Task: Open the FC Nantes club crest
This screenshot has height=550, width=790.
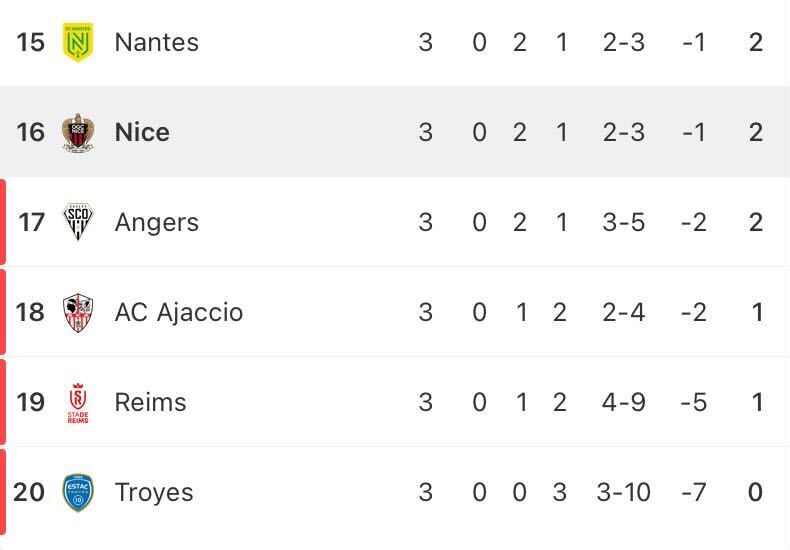Action: [x=78, y=42]
